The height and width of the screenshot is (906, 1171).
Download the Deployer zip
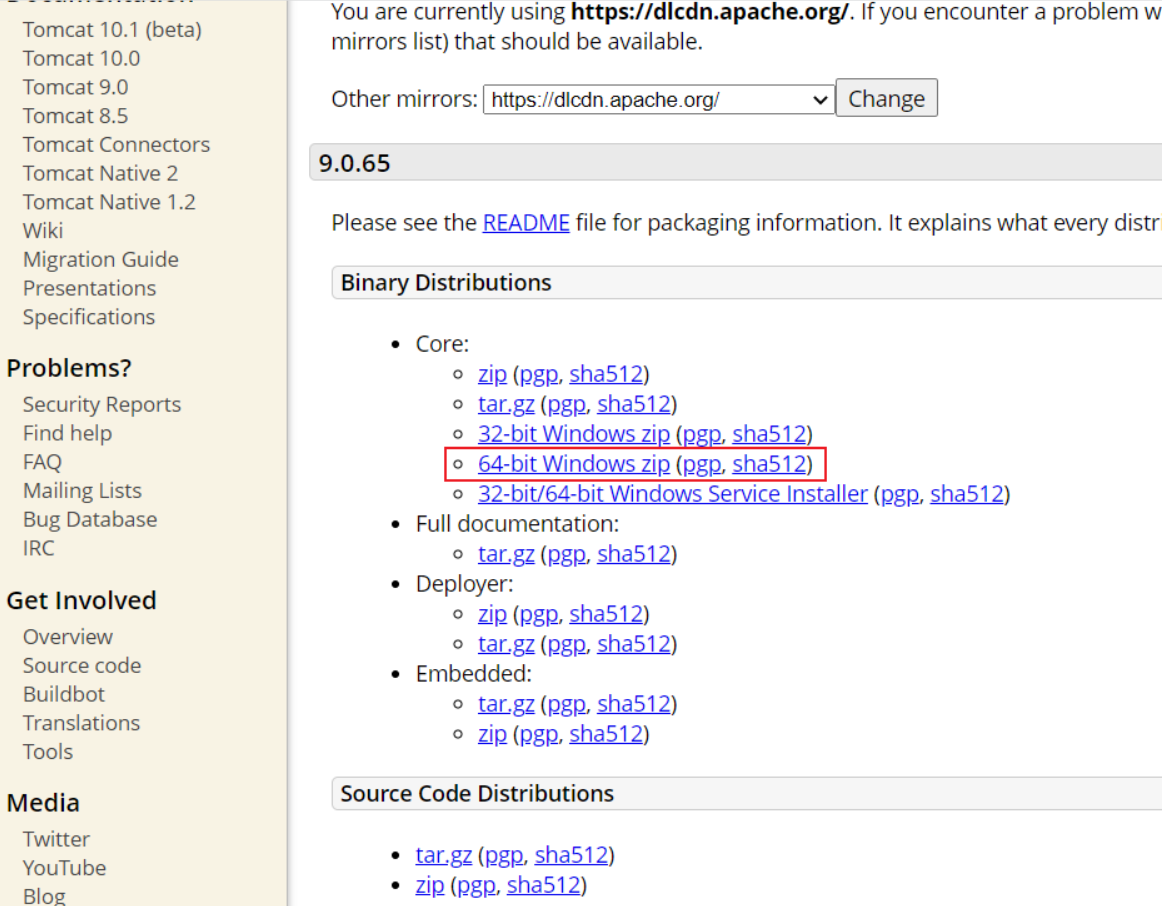coord(492,614)
